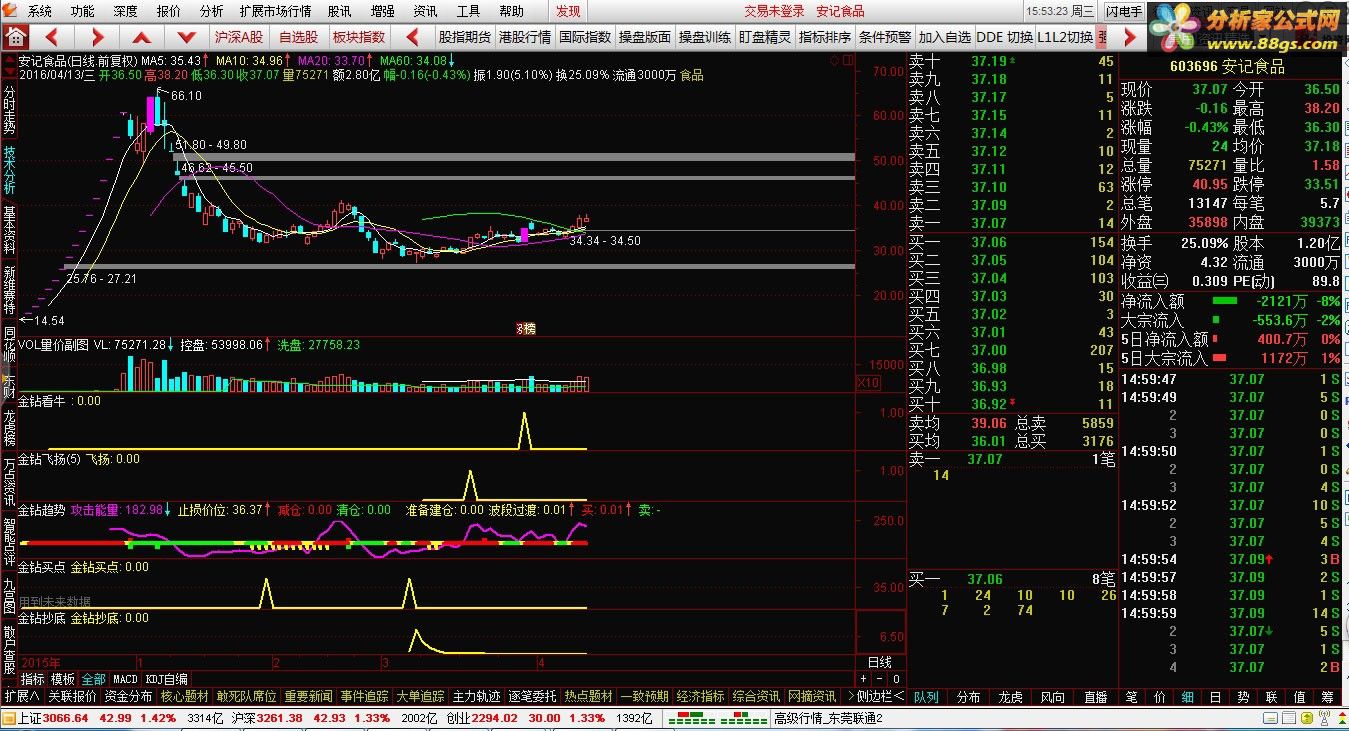
Task: Open the 系统 menu
Action: point(40,11)
